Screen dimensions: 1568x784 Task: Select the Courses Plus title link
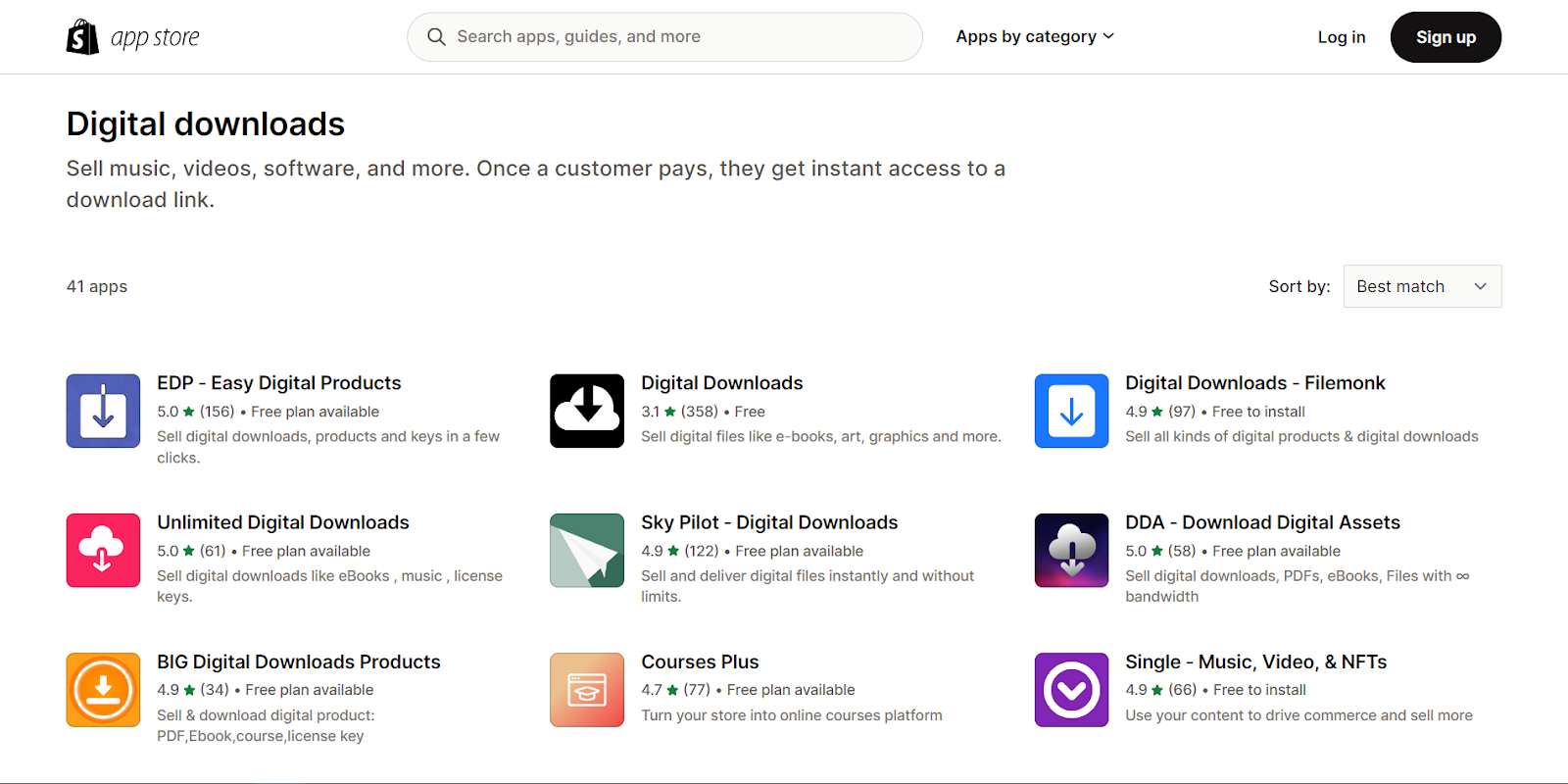pos(700,661)
